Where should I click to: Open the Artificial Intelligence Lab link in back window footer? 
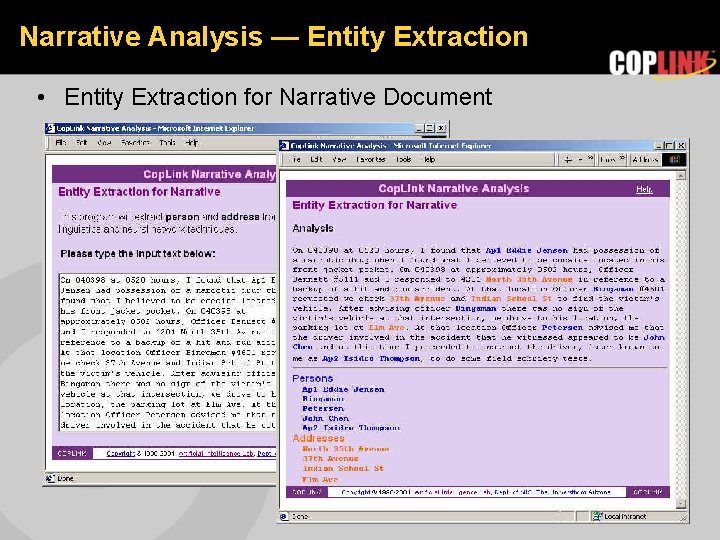click(216, 453)
